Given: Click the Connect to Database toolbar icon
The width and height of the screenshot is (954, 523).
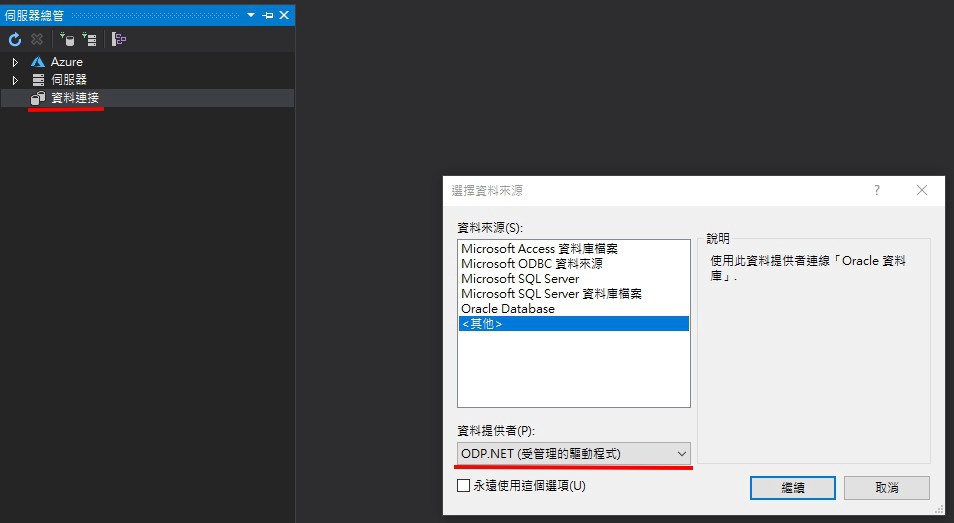Looking at the screenshot, I should 67,39.
